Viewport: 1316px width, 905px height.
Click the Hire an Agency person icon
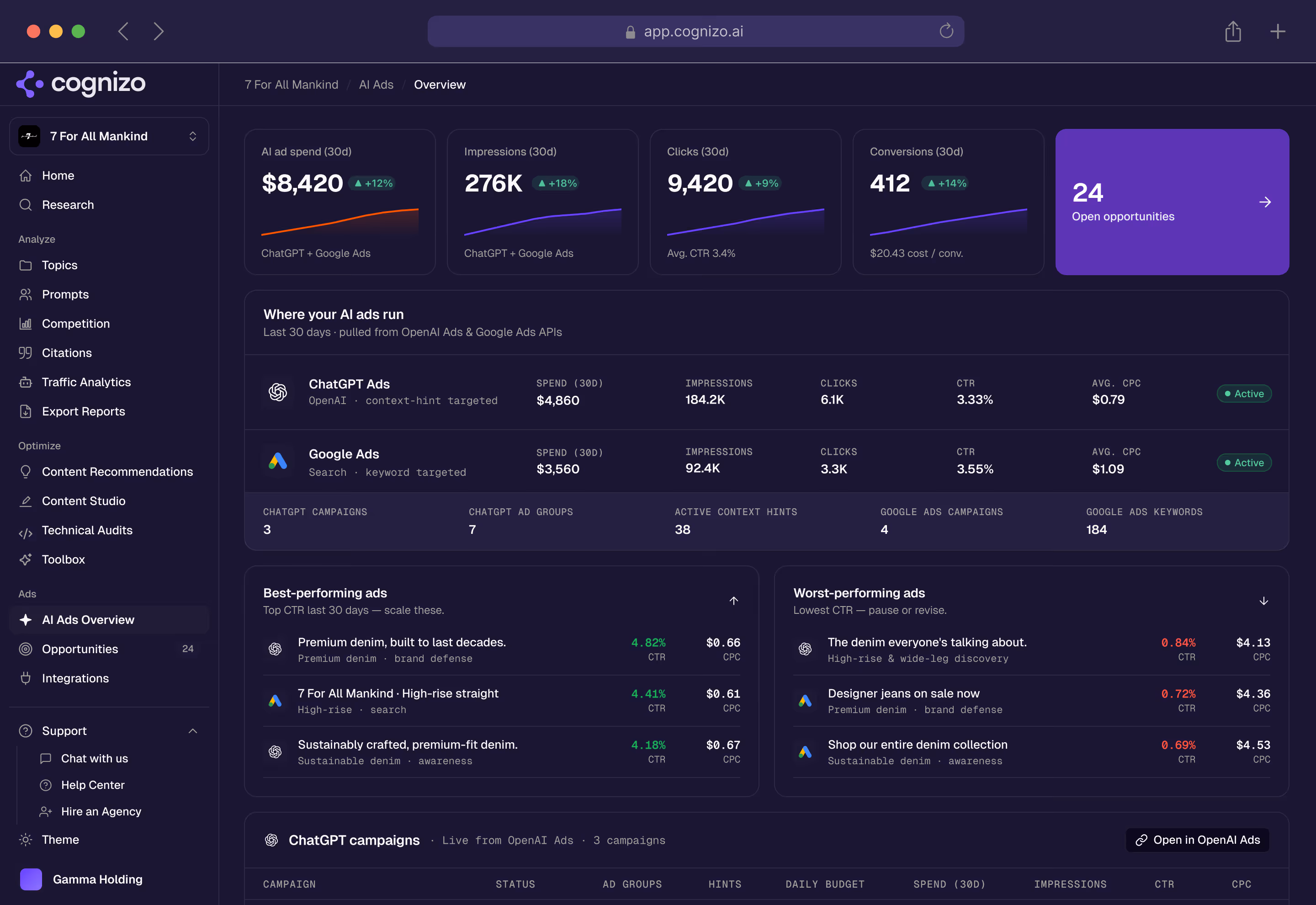[46, 812]
